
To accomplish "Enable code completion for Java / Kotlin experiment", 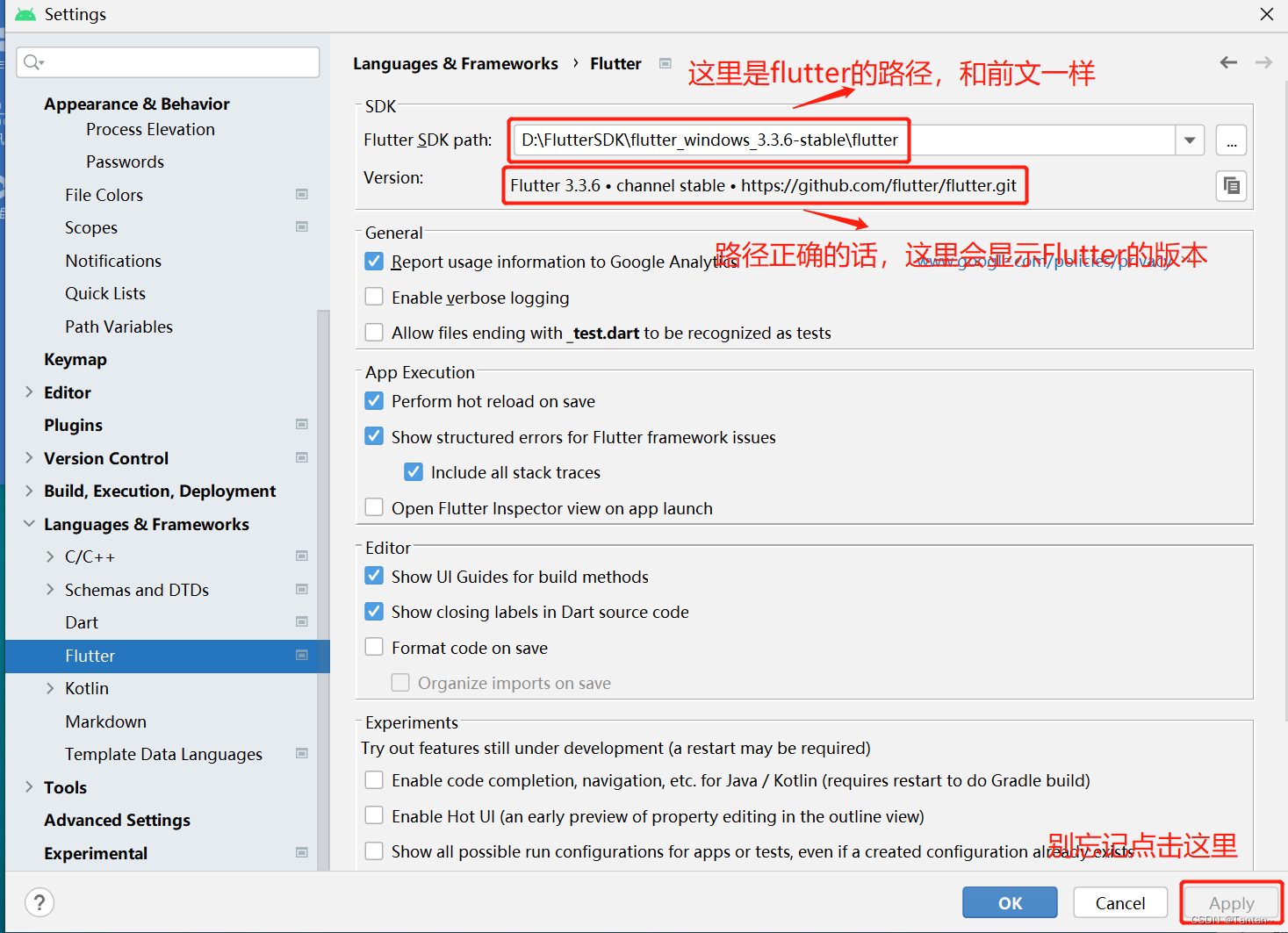I will point(374,779).
